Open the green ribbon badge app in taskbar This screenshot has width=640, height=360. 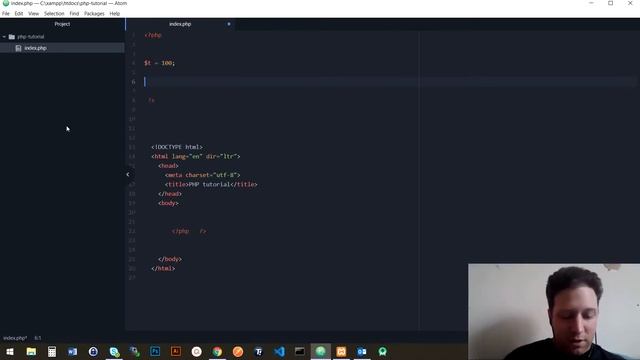382,351
